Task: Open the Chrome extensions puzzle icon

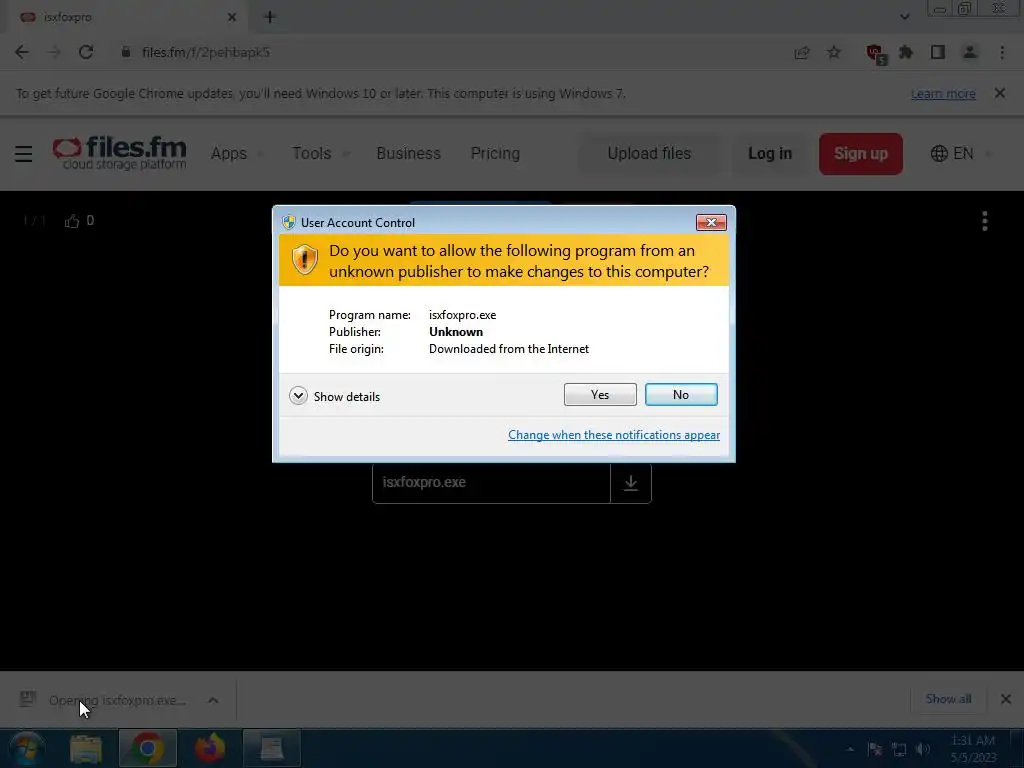Action: (x=906, y=52)
